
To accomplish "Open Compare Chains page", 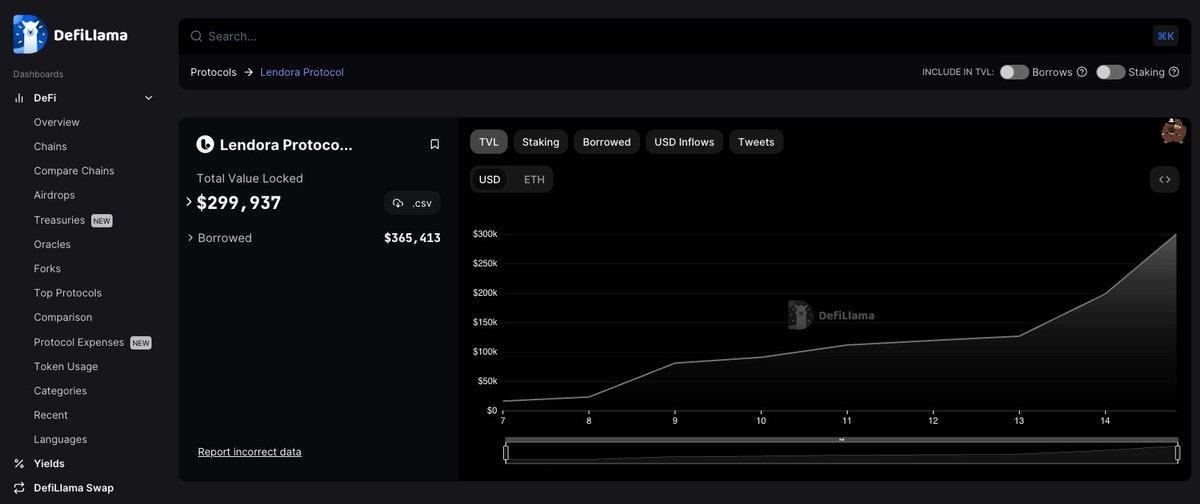I will (x=74, y=171).
